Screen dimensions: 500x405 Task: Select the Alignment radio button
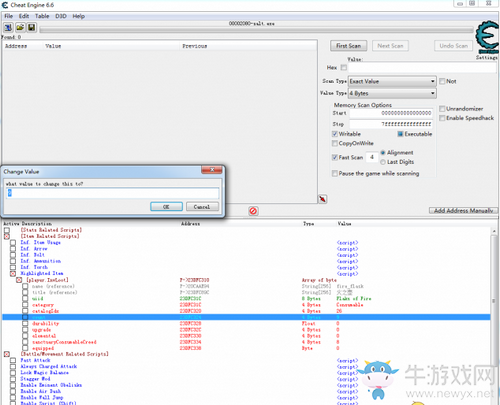coord(383,153)
